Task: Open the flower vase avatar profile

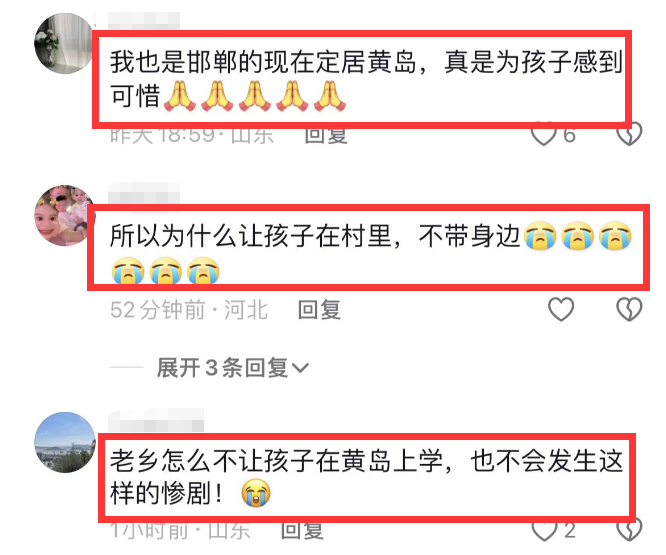Action: pyautogui.click(x=65, y=43)
